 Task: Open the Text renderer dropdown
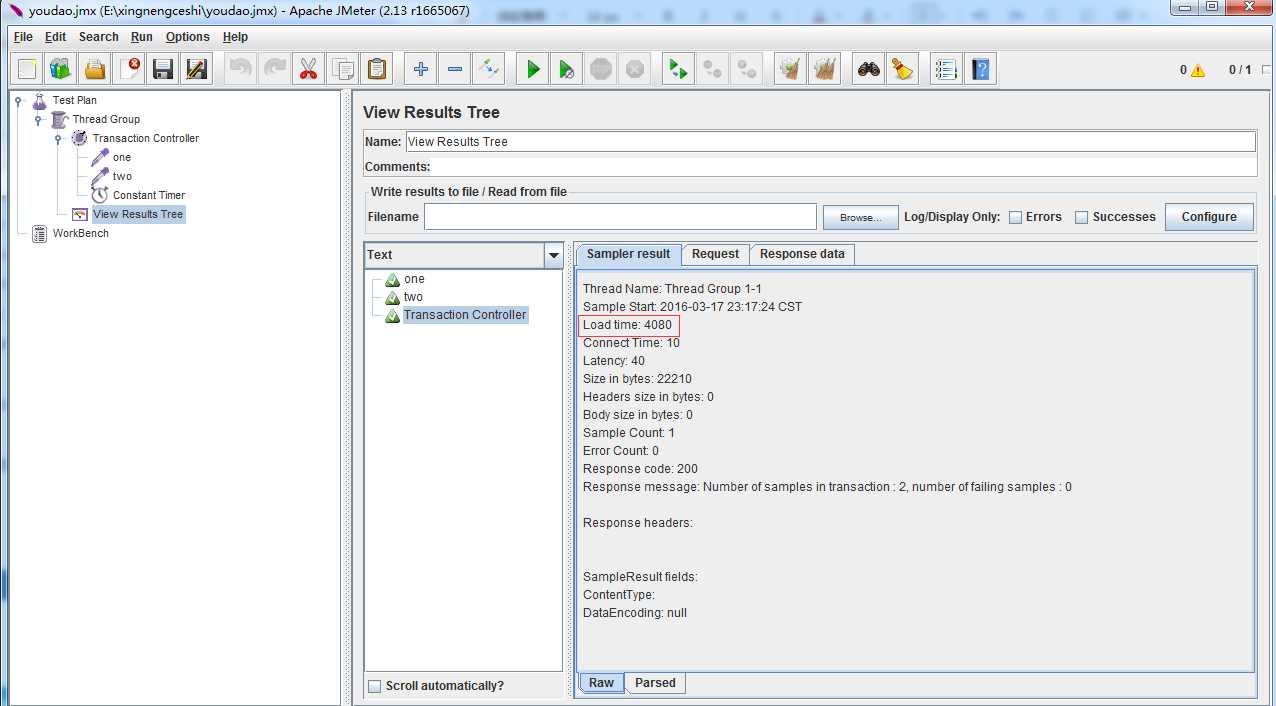point(553,255)
